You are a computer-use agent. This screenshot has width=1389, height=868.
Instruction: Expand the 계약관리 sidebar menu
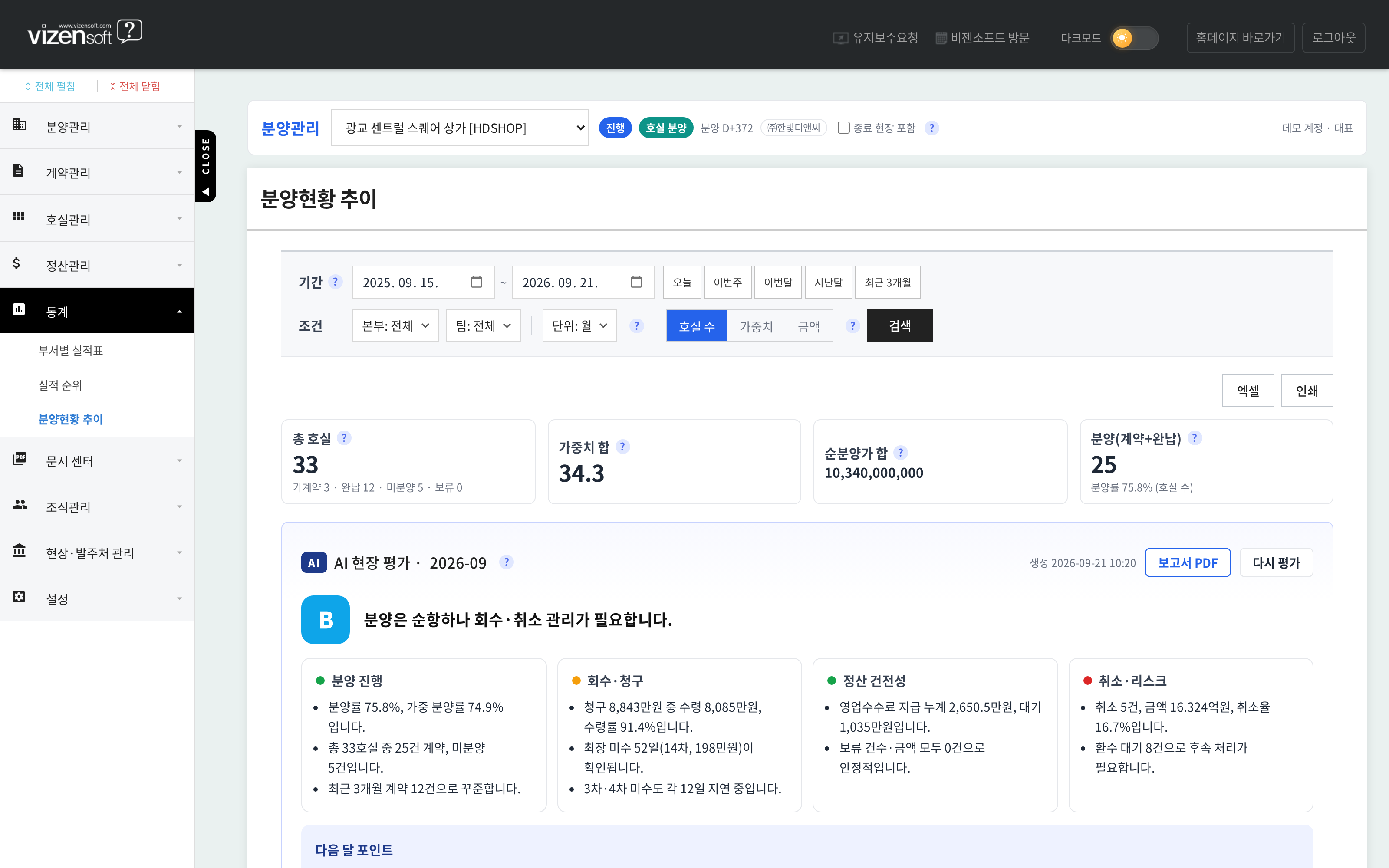97,172
